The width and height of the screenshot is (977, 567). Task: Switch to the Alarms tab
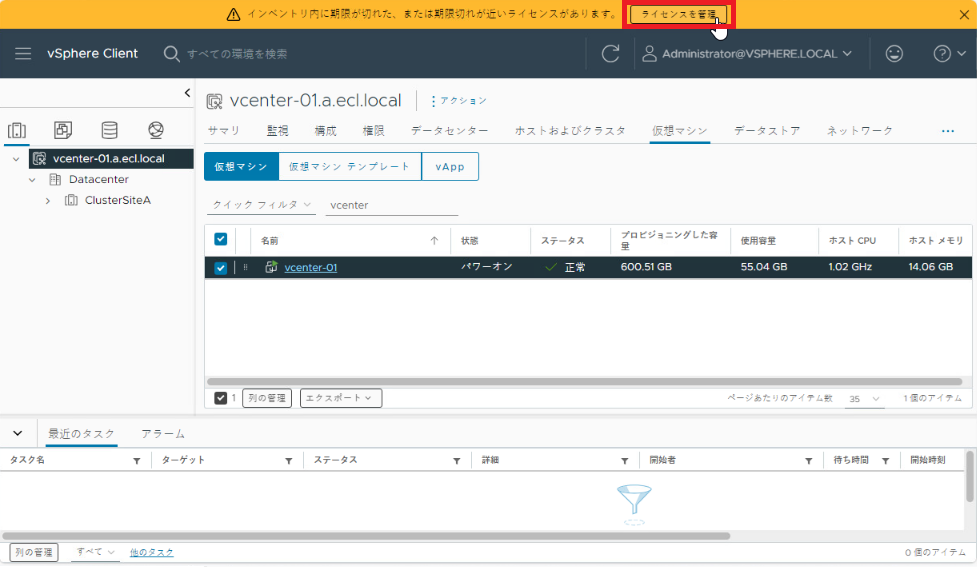[163, 434]
